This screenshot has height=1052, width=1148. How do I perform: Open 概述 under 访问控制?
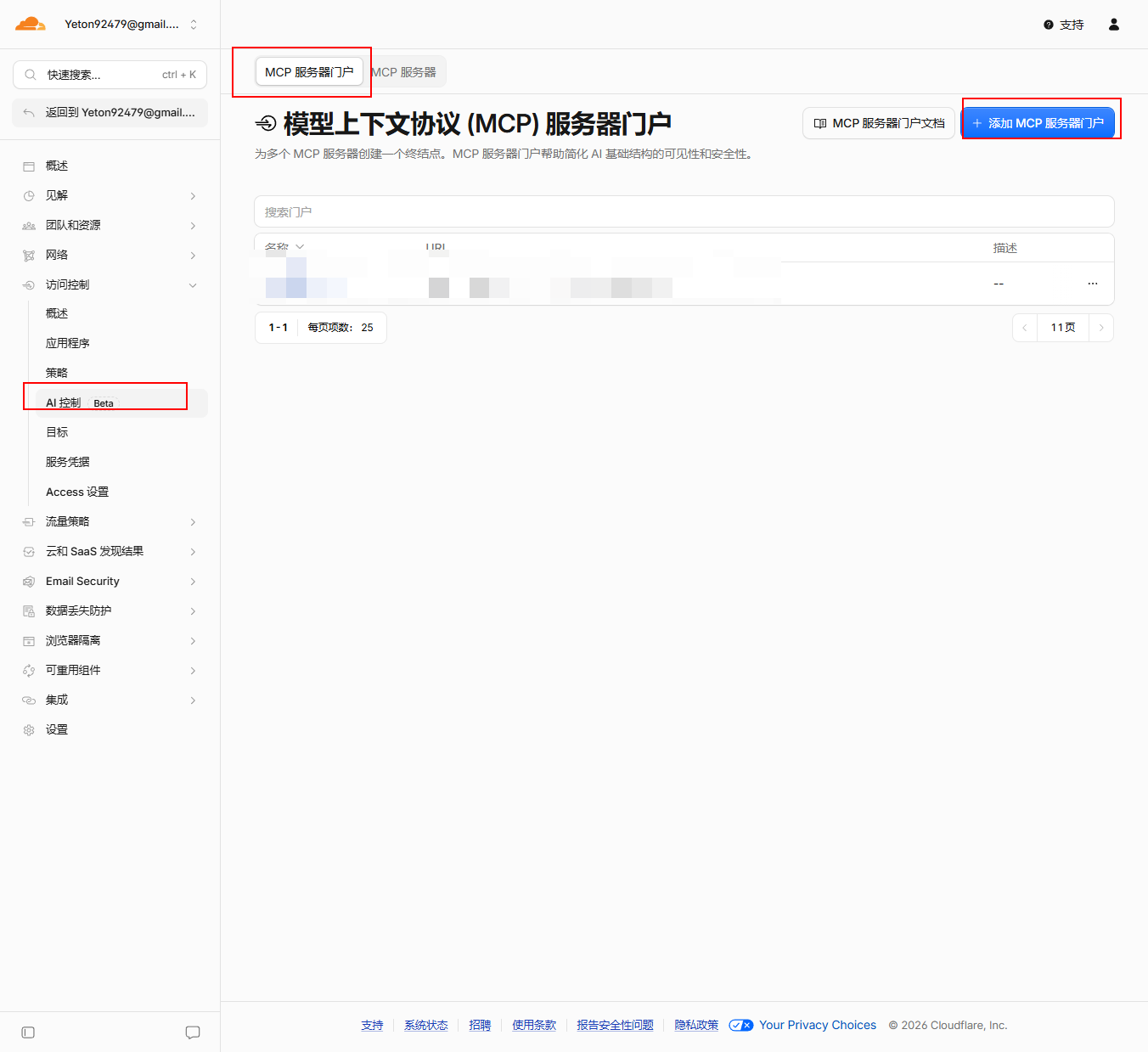tap(123, 313)
